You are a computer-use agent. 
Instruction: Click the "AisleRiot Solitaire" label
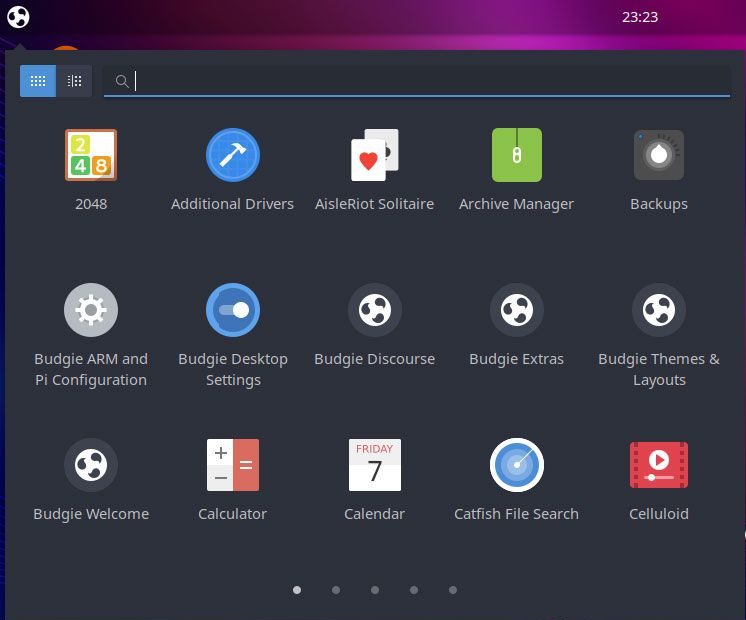pyautogui.click(x=374, y=204)
